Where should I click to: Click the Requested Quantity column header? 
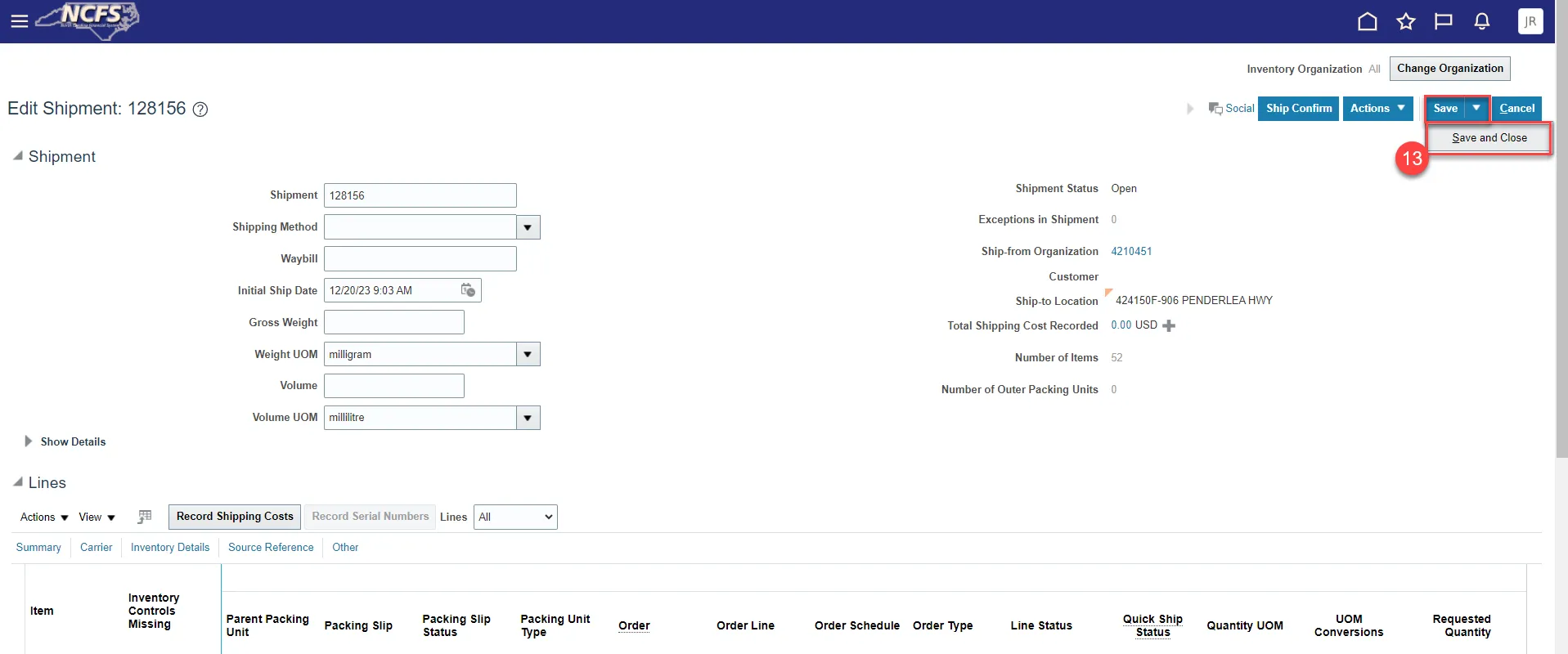(1462, 626)
